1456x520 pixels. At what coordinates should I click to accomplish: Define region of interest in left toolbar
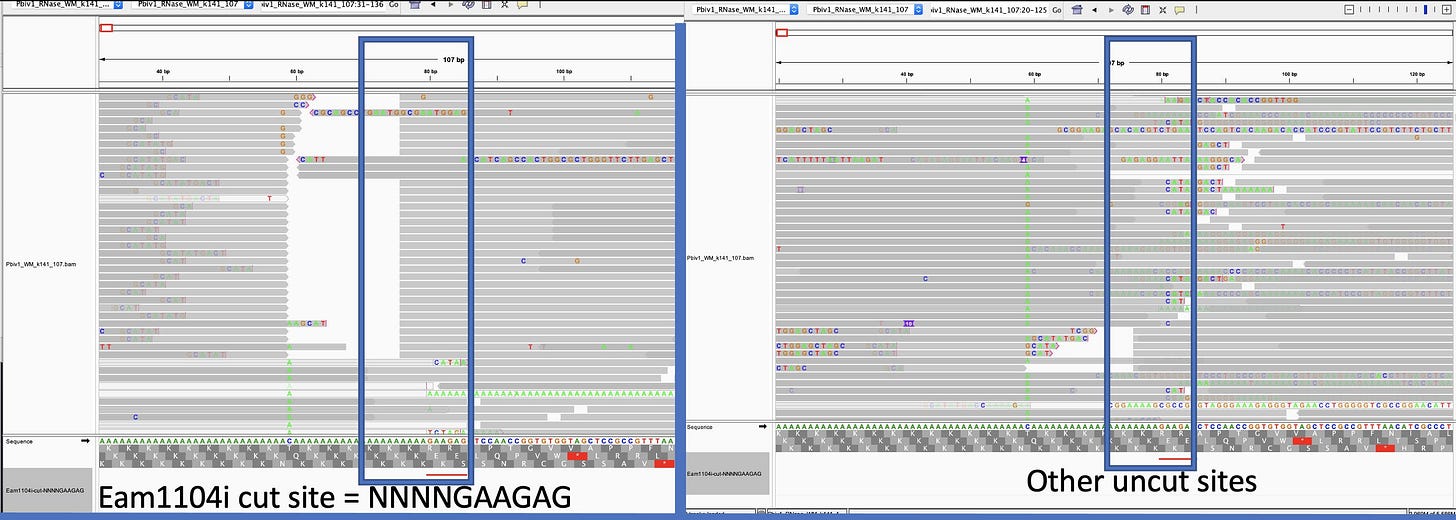click(486, 5)
